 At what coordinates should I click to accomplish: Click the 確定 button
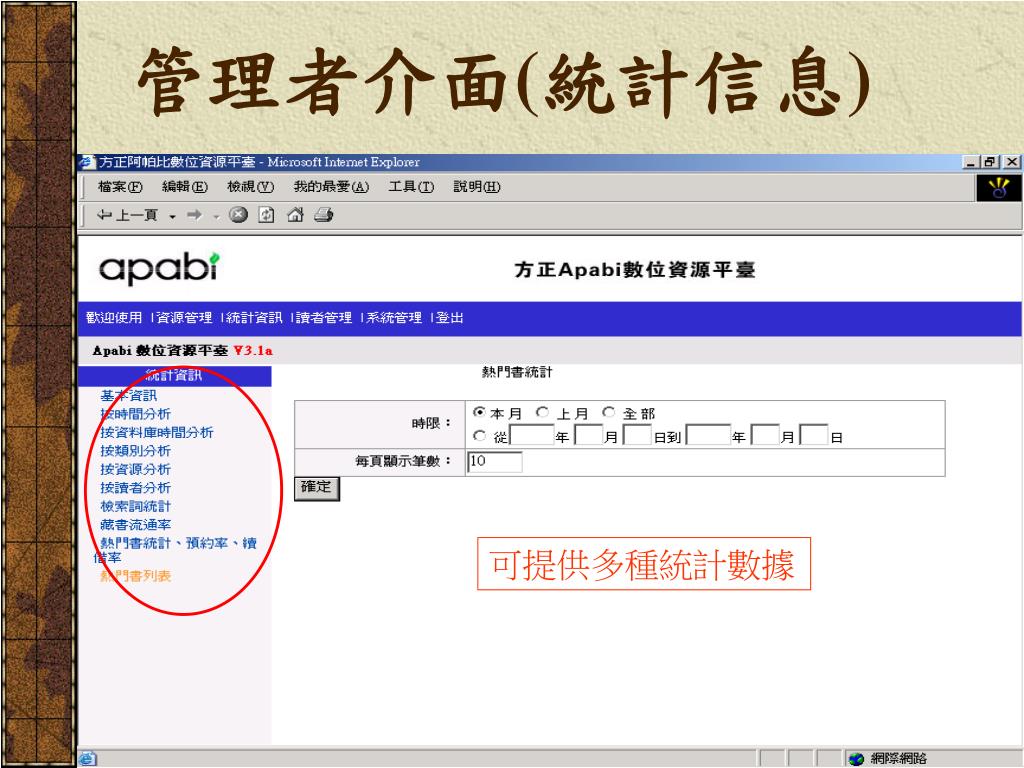[317, 488]
